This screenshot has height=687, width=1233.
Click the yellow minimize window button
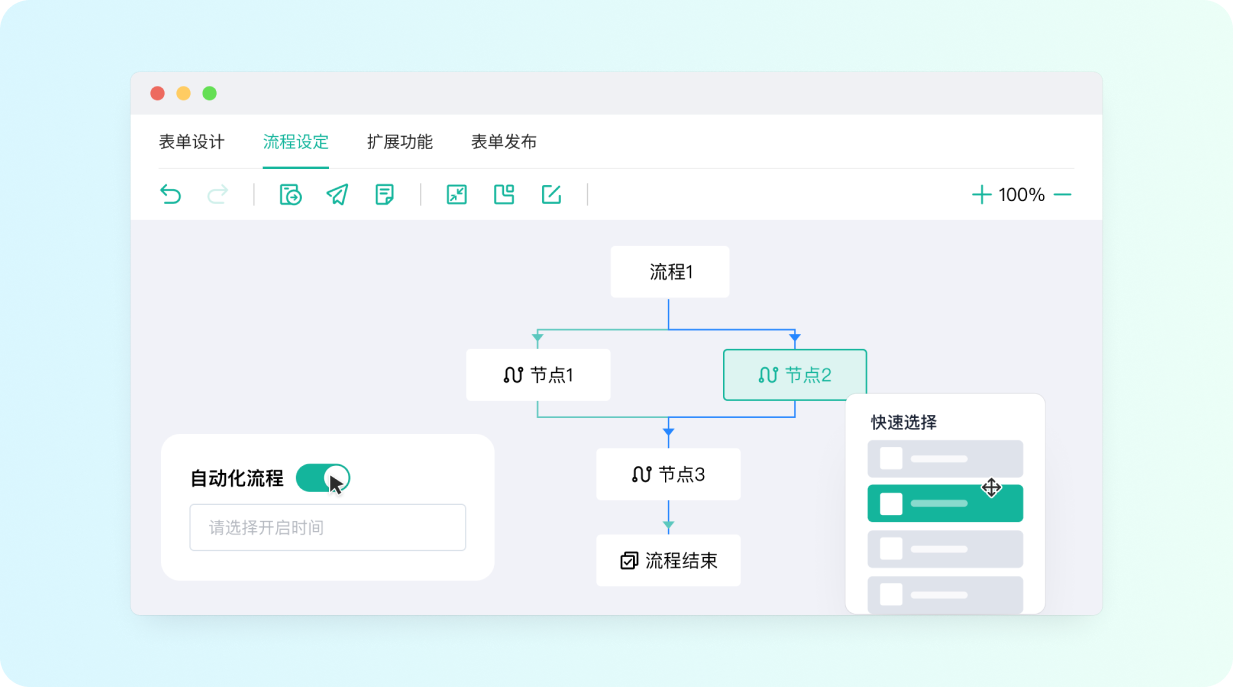pyautogui.click(x=183, y=93)
